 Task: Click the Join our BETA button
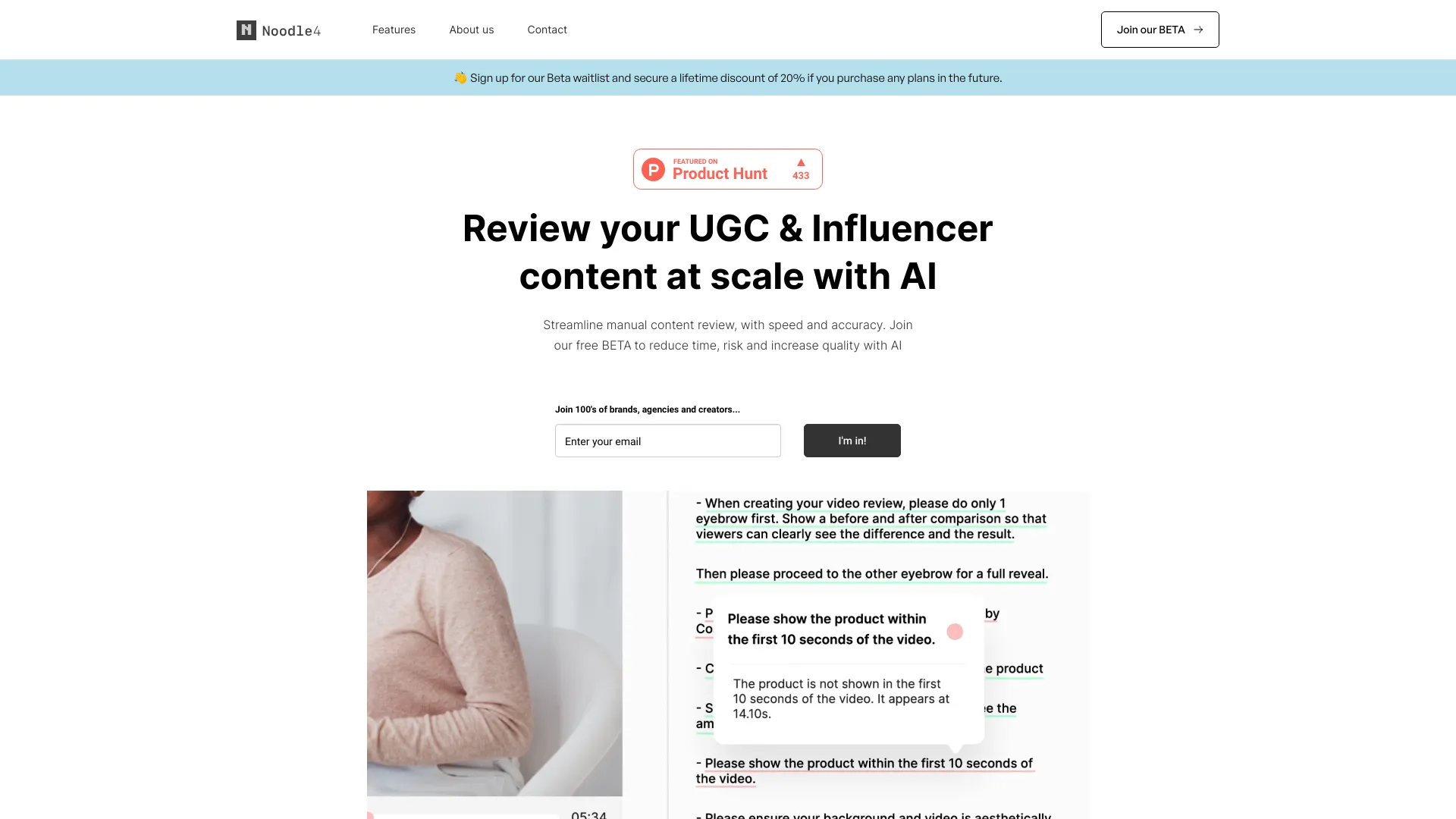tap(1159, 30)
